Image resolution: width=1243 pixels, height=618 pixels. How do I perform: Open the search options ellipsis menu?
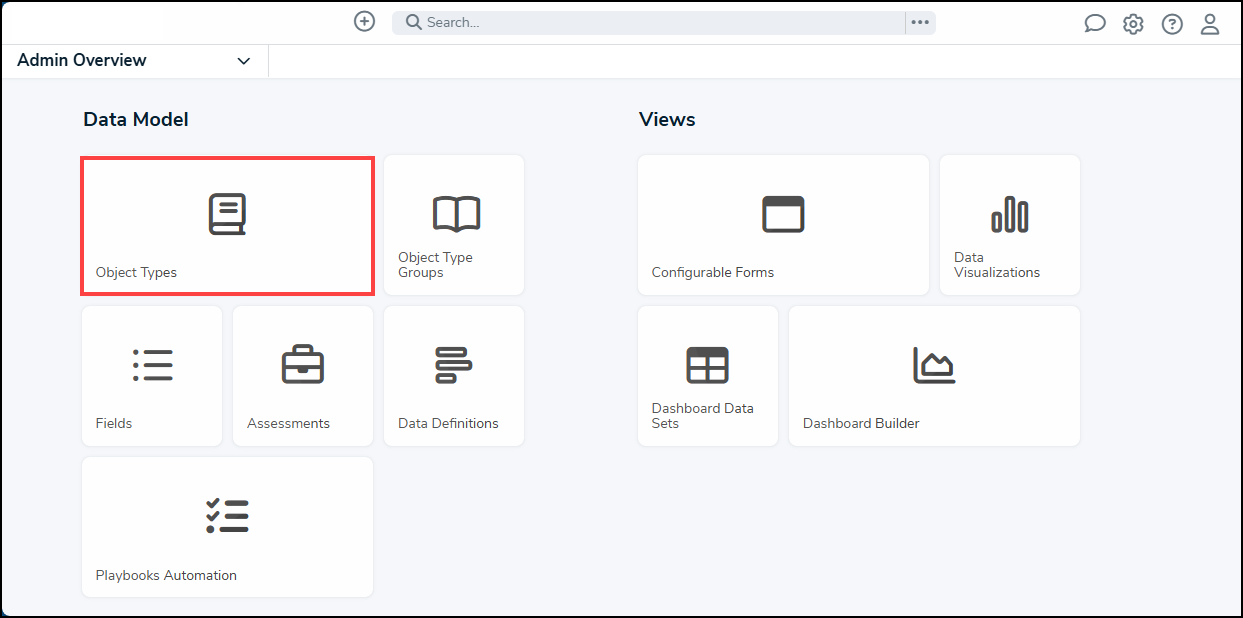pyautogui.click(x=919, y=21)
